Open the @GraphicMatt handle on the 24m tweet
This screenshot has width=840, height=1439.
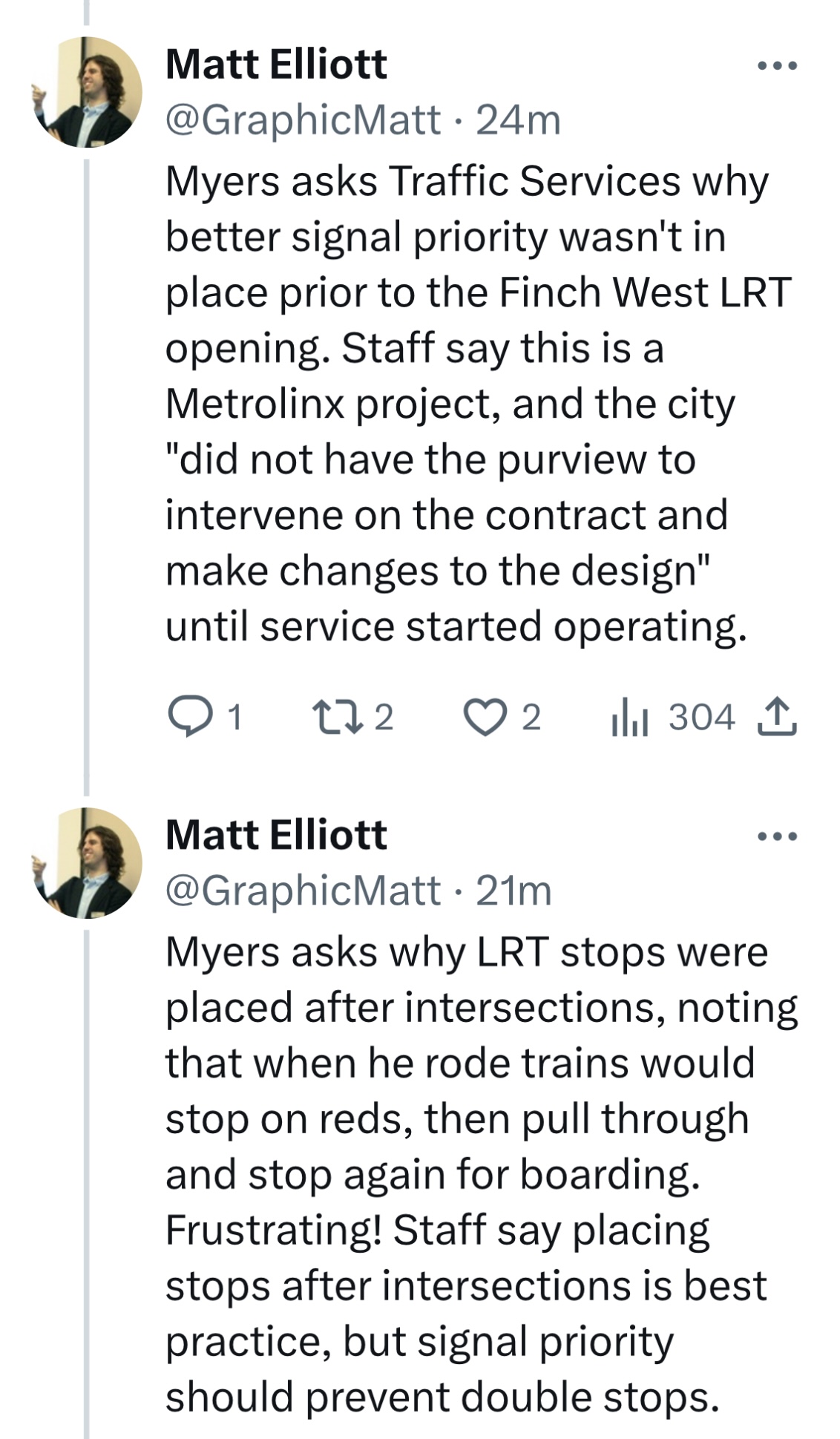[x=303, y=120]
